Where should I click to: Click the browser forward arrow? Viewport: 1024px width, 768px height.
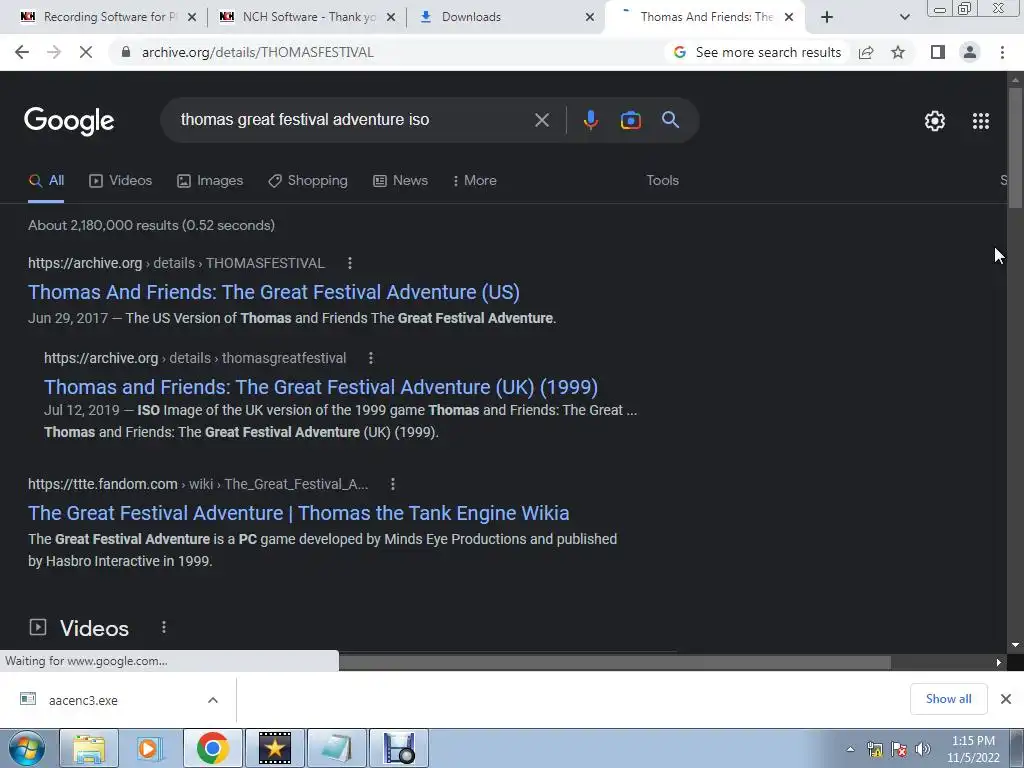point(54,52)
